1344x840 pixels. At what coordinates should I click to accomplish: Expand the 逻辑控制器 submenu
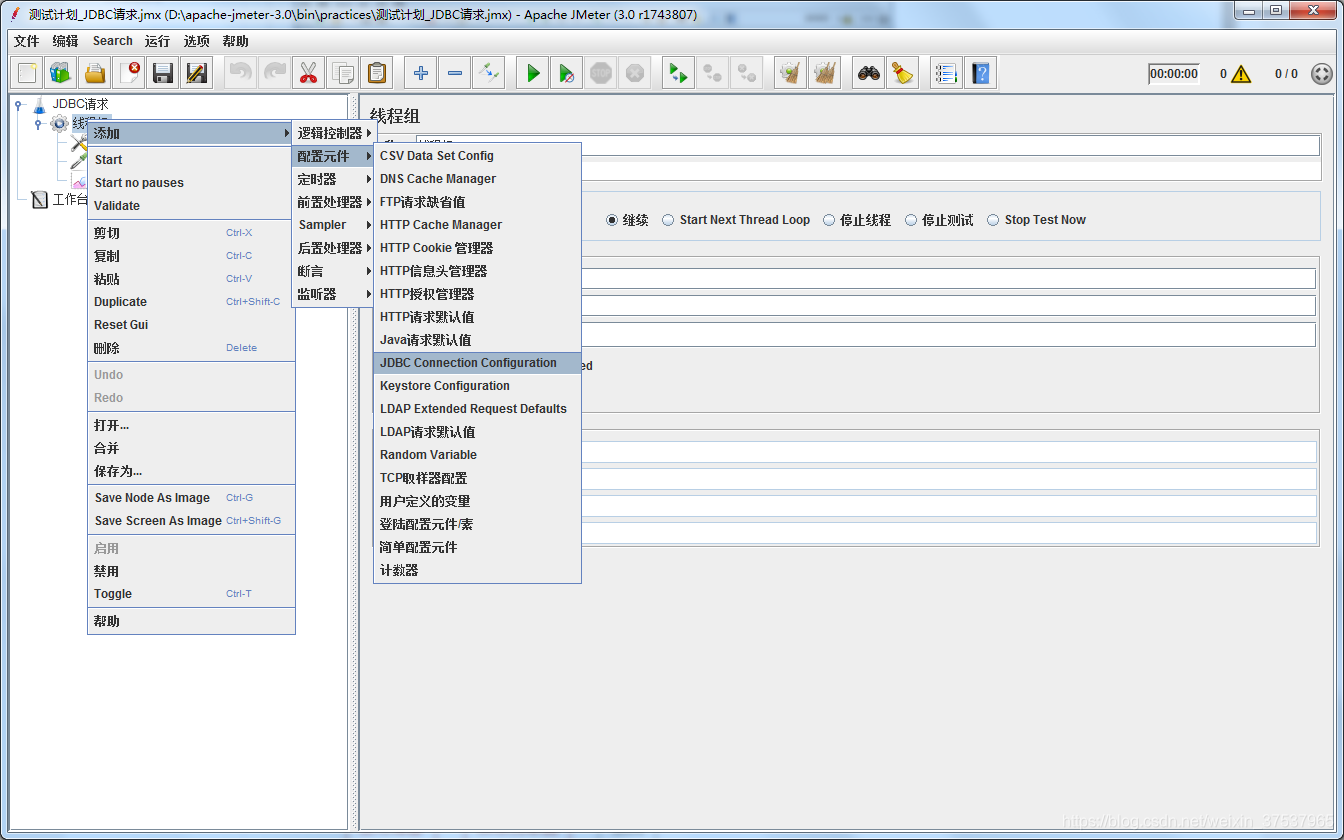coord(335,133)
